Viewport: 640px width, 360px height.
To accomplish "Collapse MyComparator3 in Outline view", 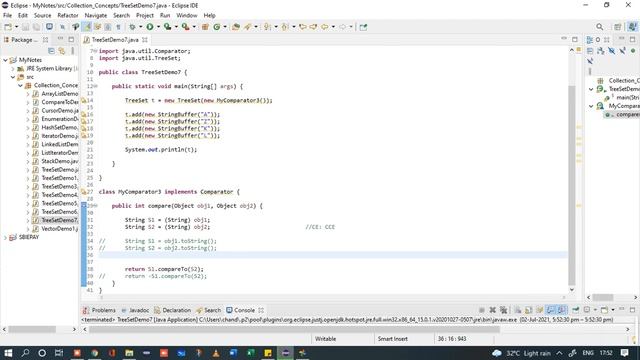I will click(x=591, y=106).
